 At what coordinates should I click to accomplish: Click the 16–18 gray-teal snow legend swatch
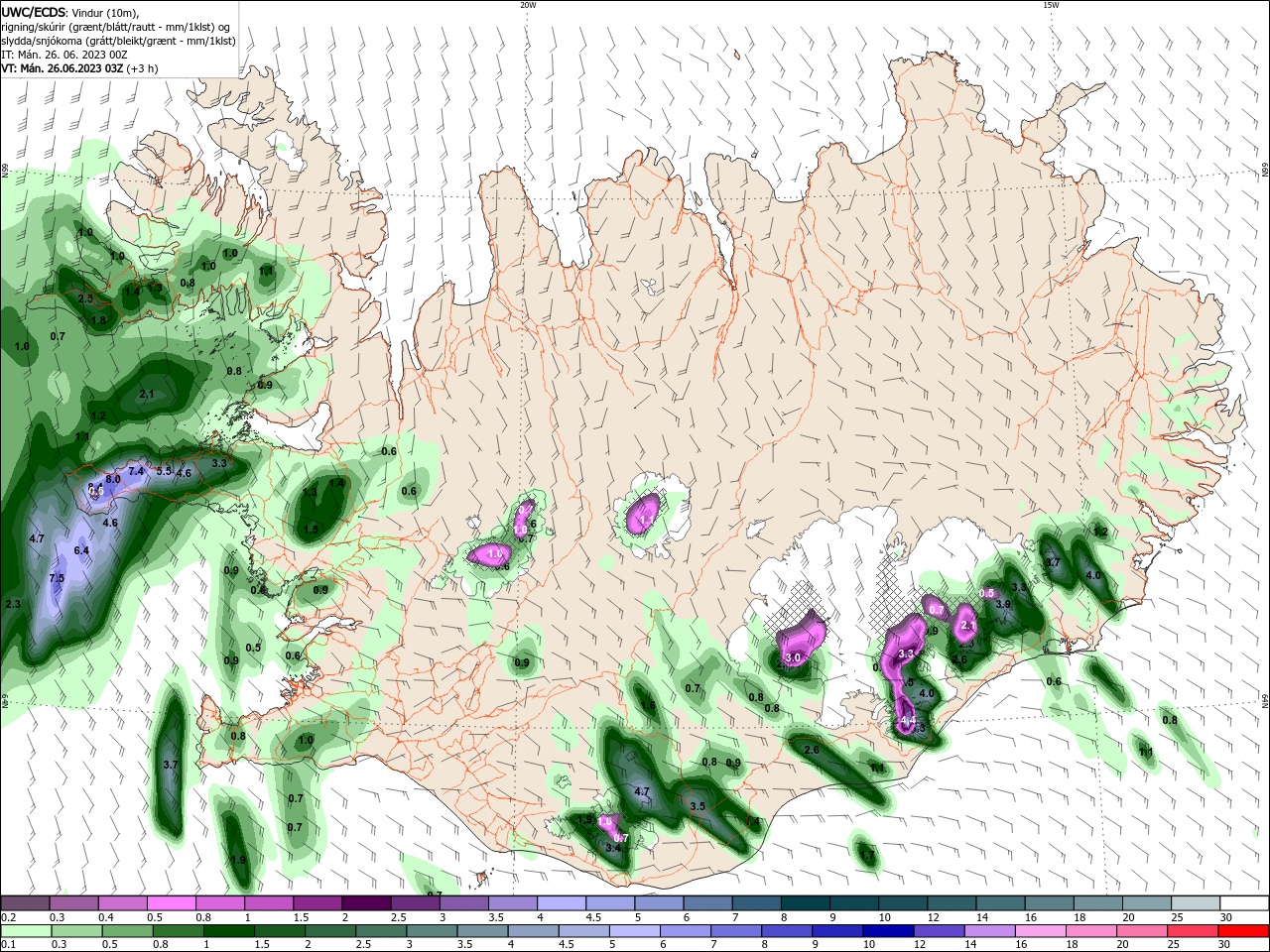coord(1049,903)
